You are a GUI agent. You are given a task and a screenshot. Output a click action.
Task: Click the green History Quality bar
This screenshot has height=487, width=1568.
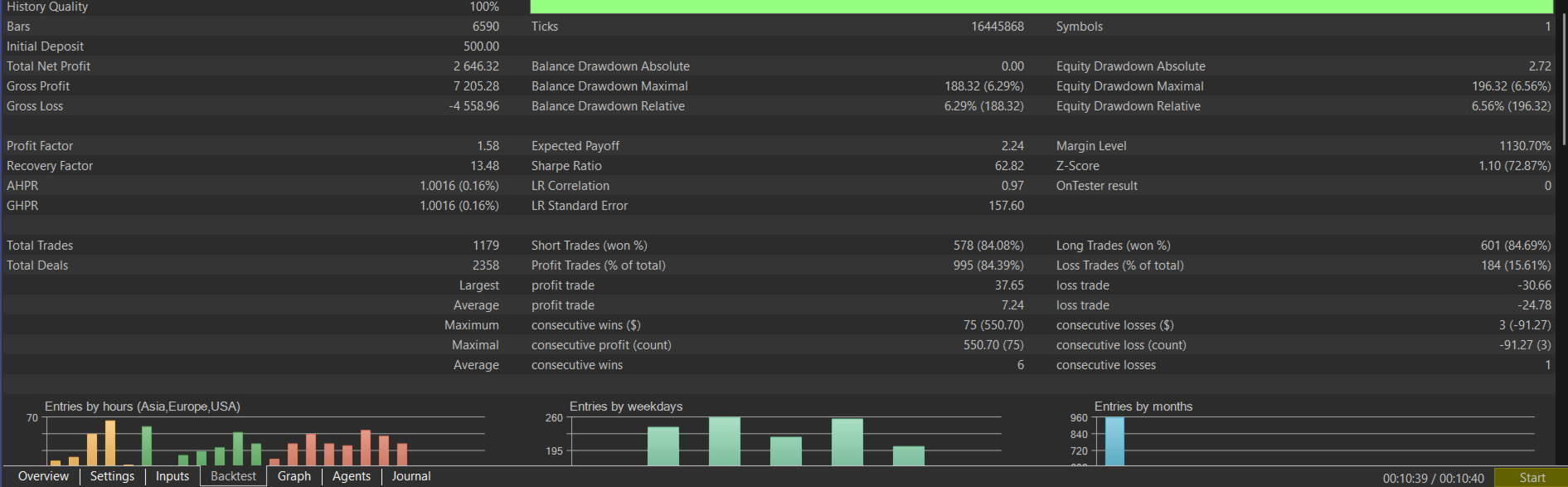[x=1041, y=7]
